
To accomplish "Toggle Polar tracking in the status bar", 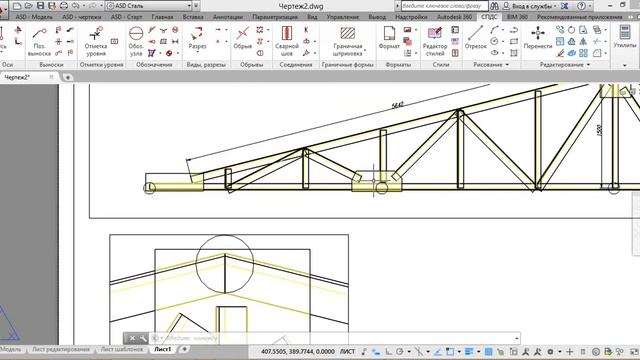I will (x=399, y=351).
